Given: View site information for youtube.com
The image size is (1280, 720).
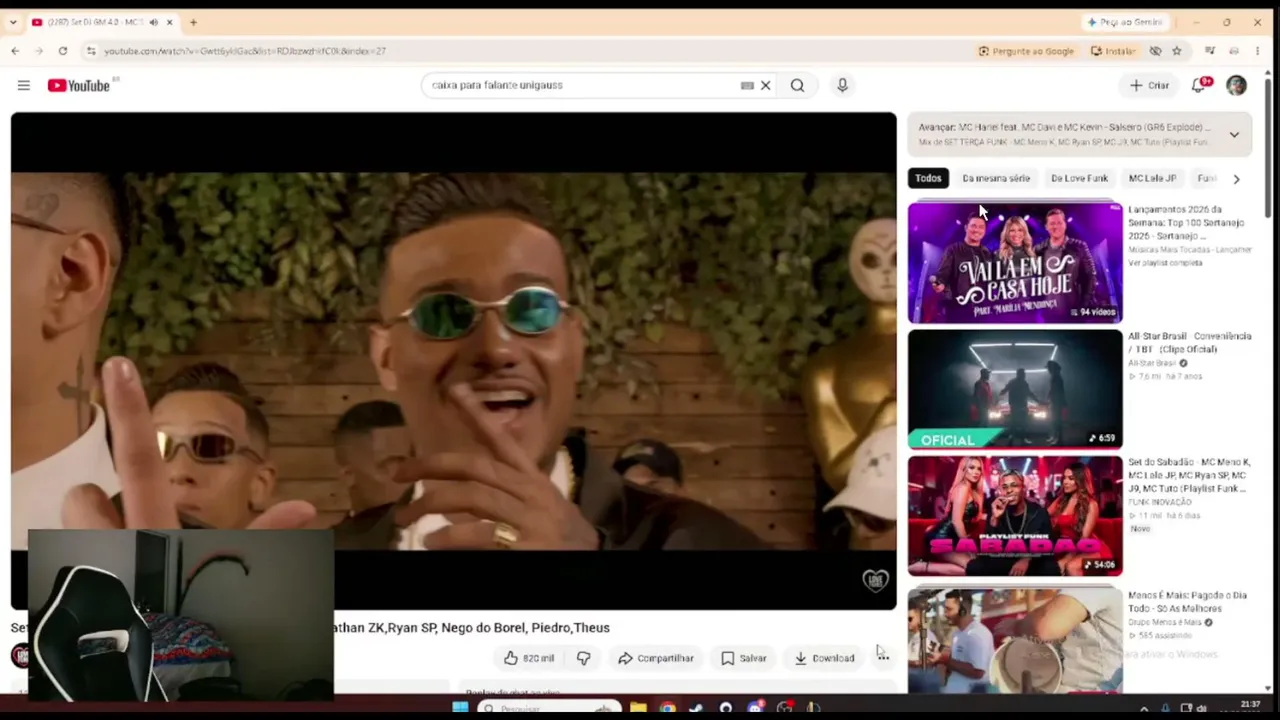Looking at the screenshot, I should point(91,51).
